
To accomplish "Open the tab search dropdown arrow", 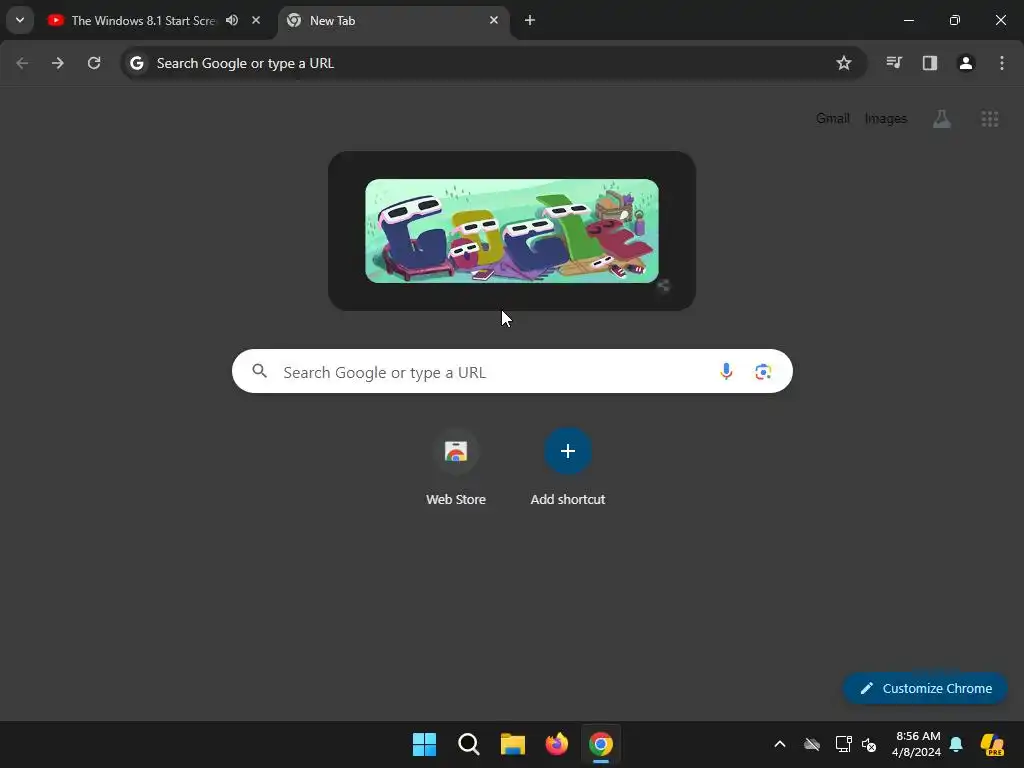I will (20, 20).
